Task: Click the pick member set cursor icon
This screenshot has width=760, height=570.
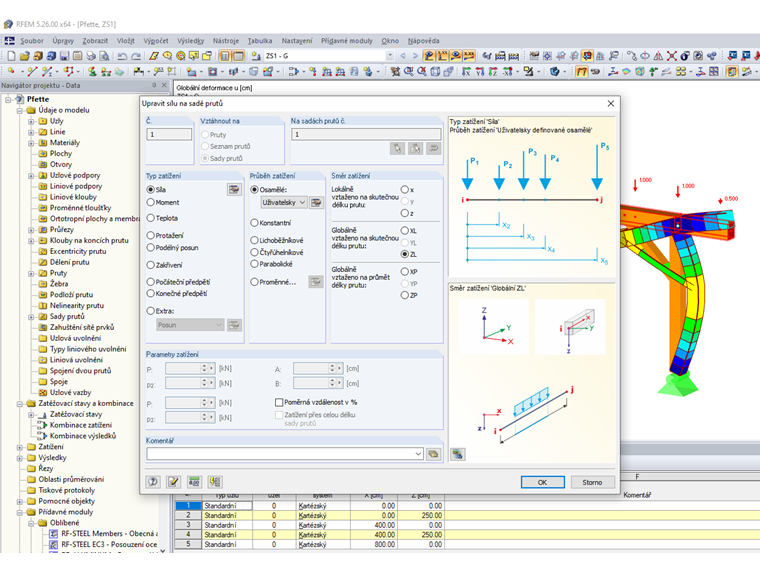Action: (x=397, y=148)
